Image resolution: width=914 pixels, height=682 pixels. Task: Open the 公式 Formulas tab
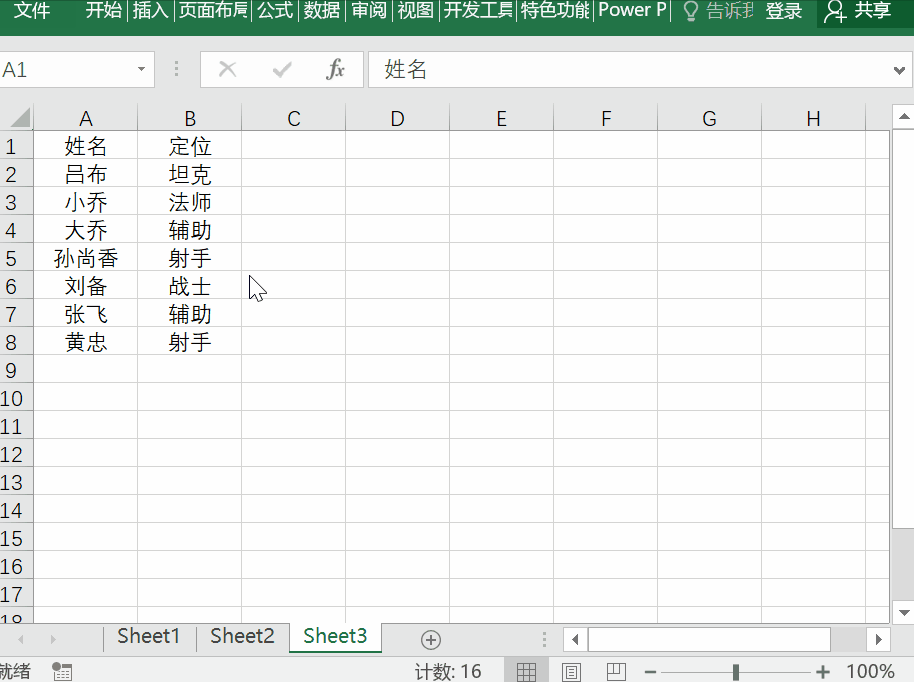click(275, 10)
